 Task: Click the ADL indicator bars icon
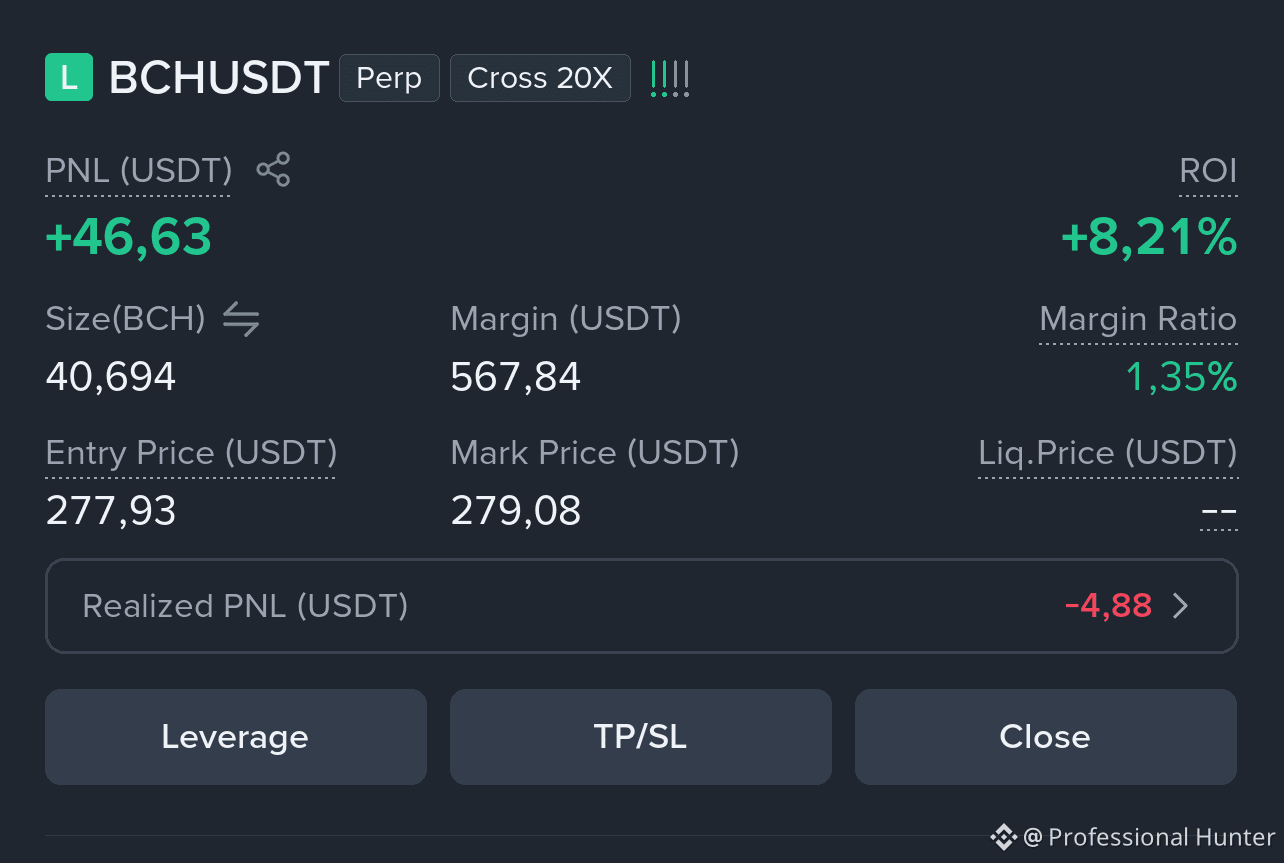[x=670, y=78]
